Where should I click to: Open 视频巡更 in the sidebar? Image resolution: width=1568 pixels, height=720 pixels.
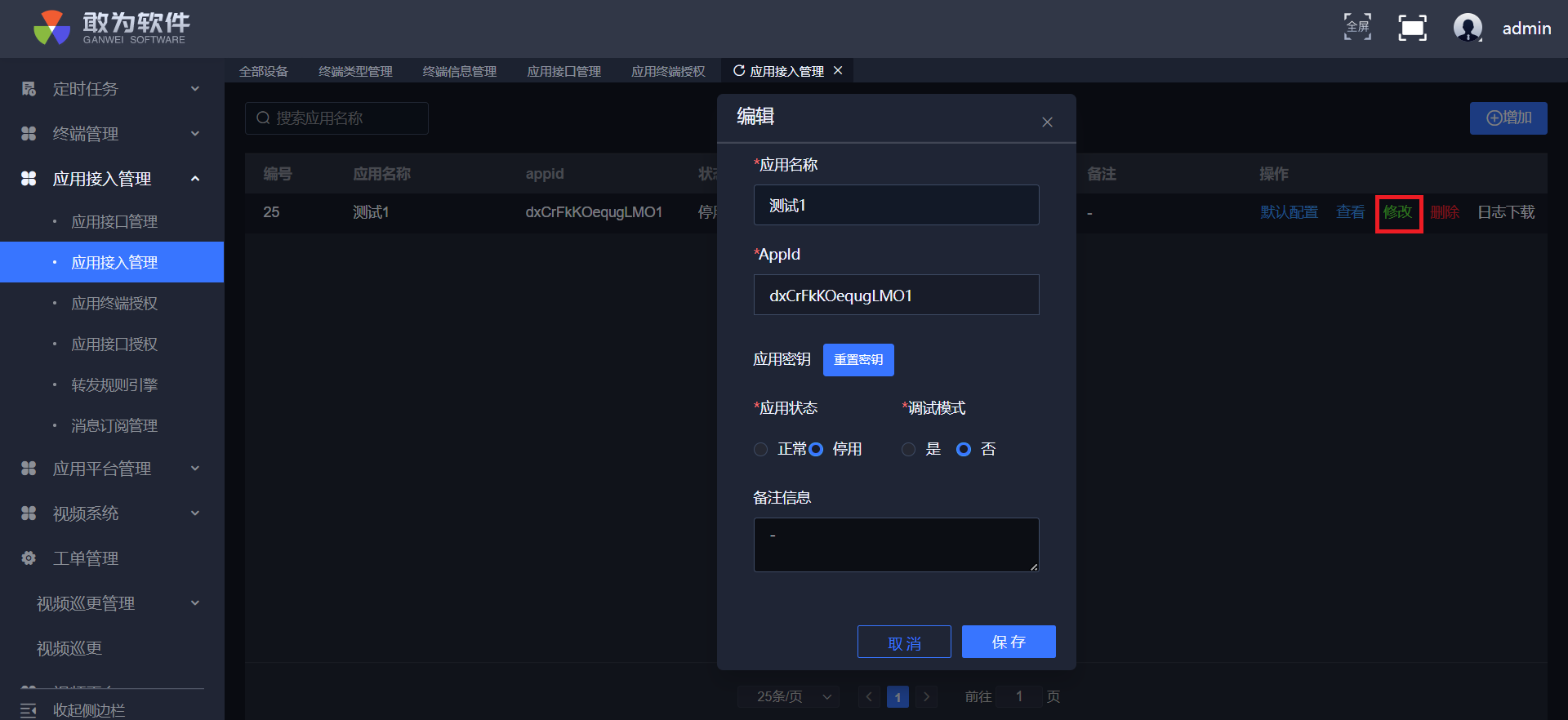coord(69,648)
